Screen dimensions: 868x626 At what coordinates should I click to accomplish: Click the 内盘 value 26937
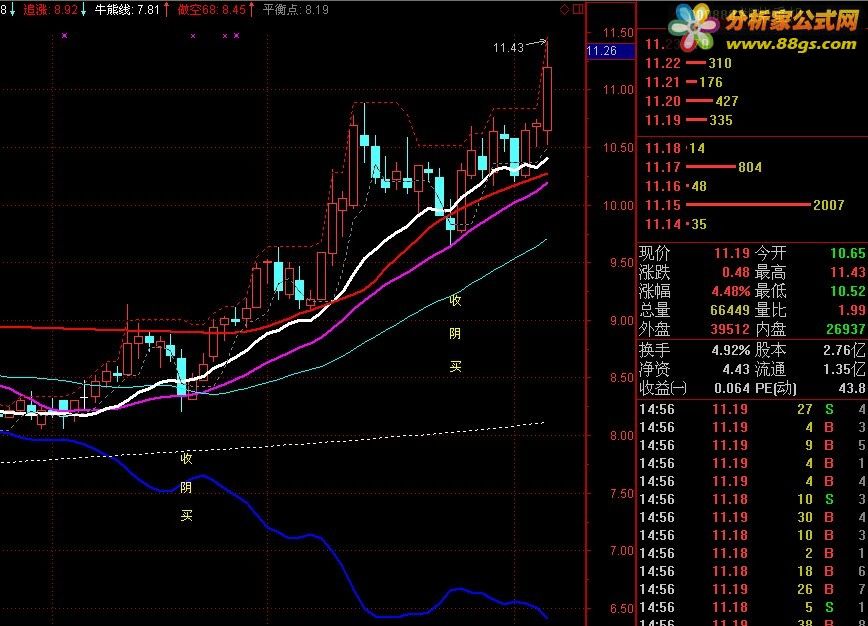point(846,329)
